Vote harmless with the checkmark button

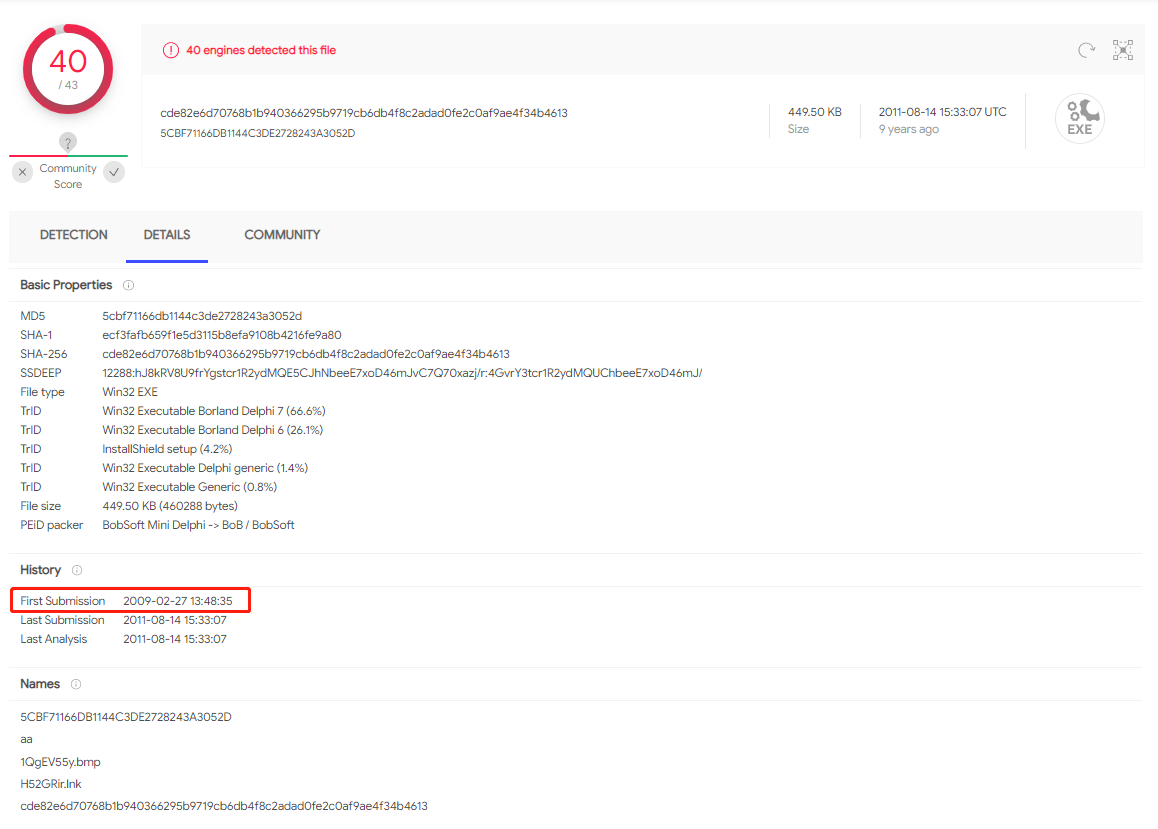tap(114, 172)
